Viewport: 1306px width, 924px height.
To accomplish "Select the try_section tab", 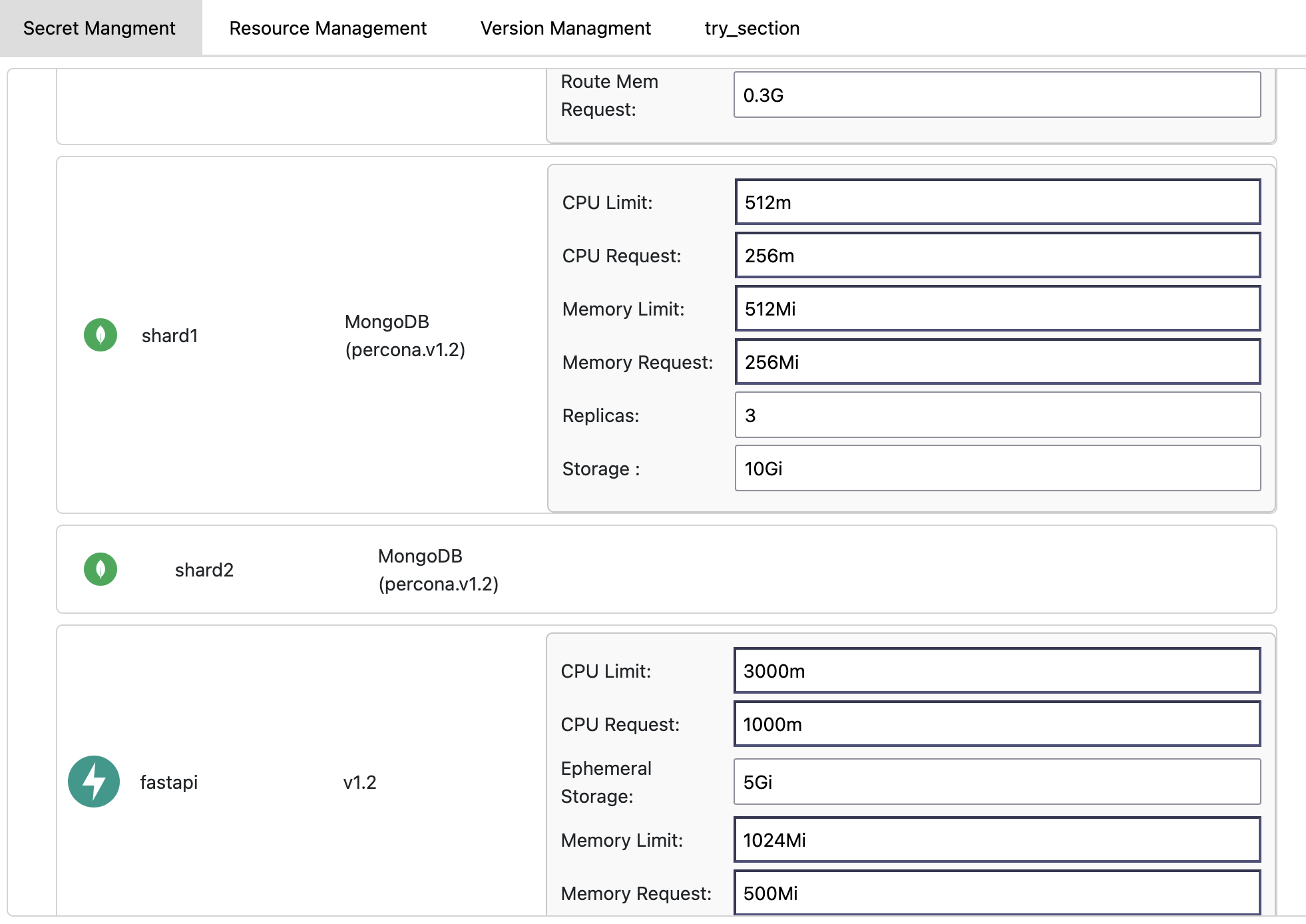I will [752, 28].
